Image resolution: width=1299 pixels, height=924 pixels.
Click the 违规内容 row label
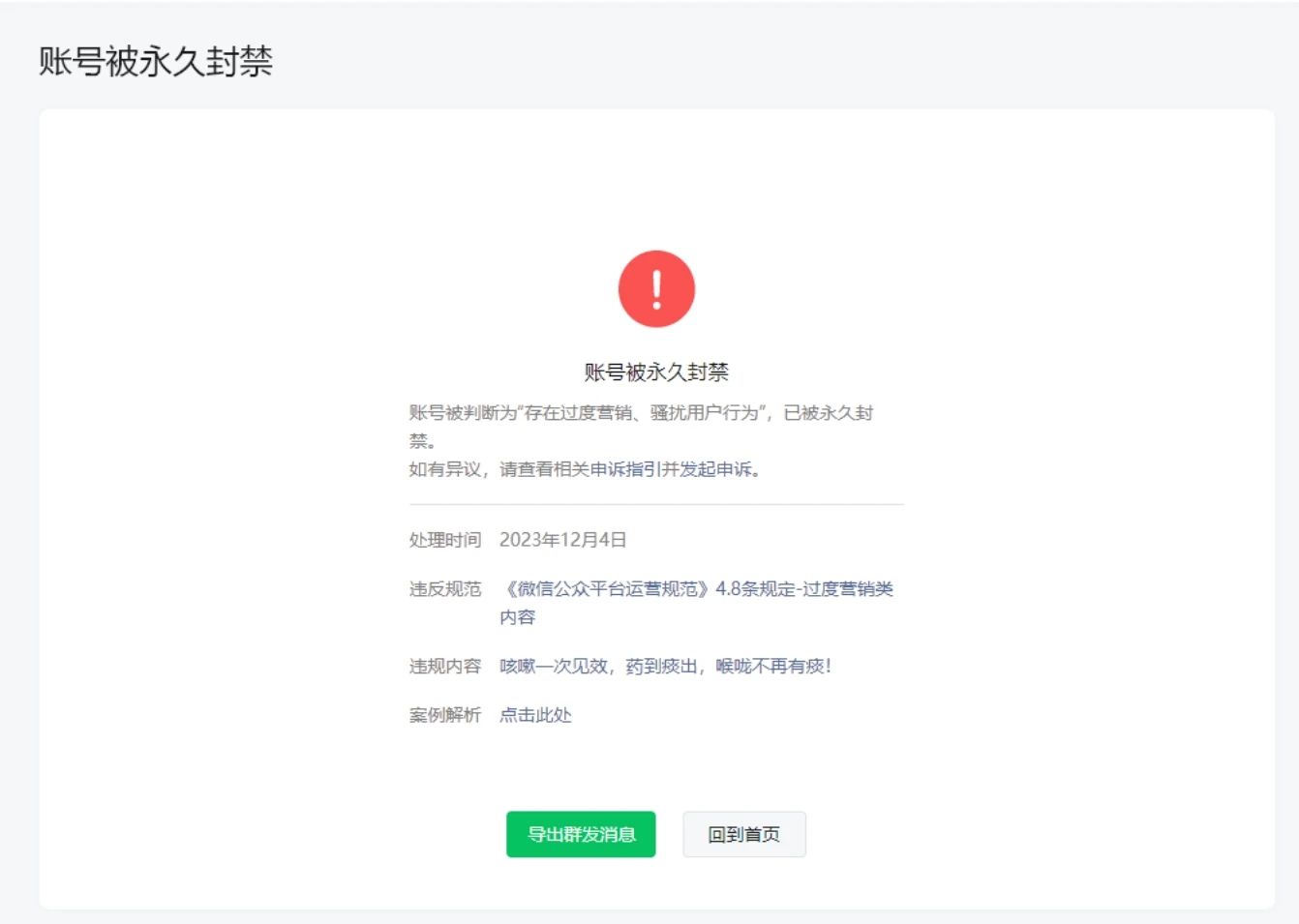point(444,666)
